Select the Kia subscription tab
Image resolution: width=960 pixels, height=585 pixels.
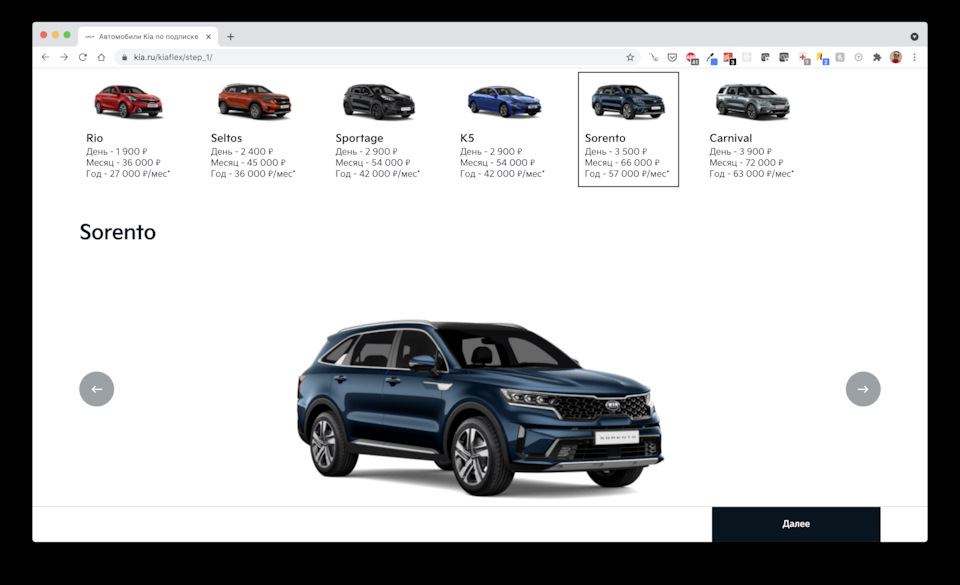[x=148, y=37]
